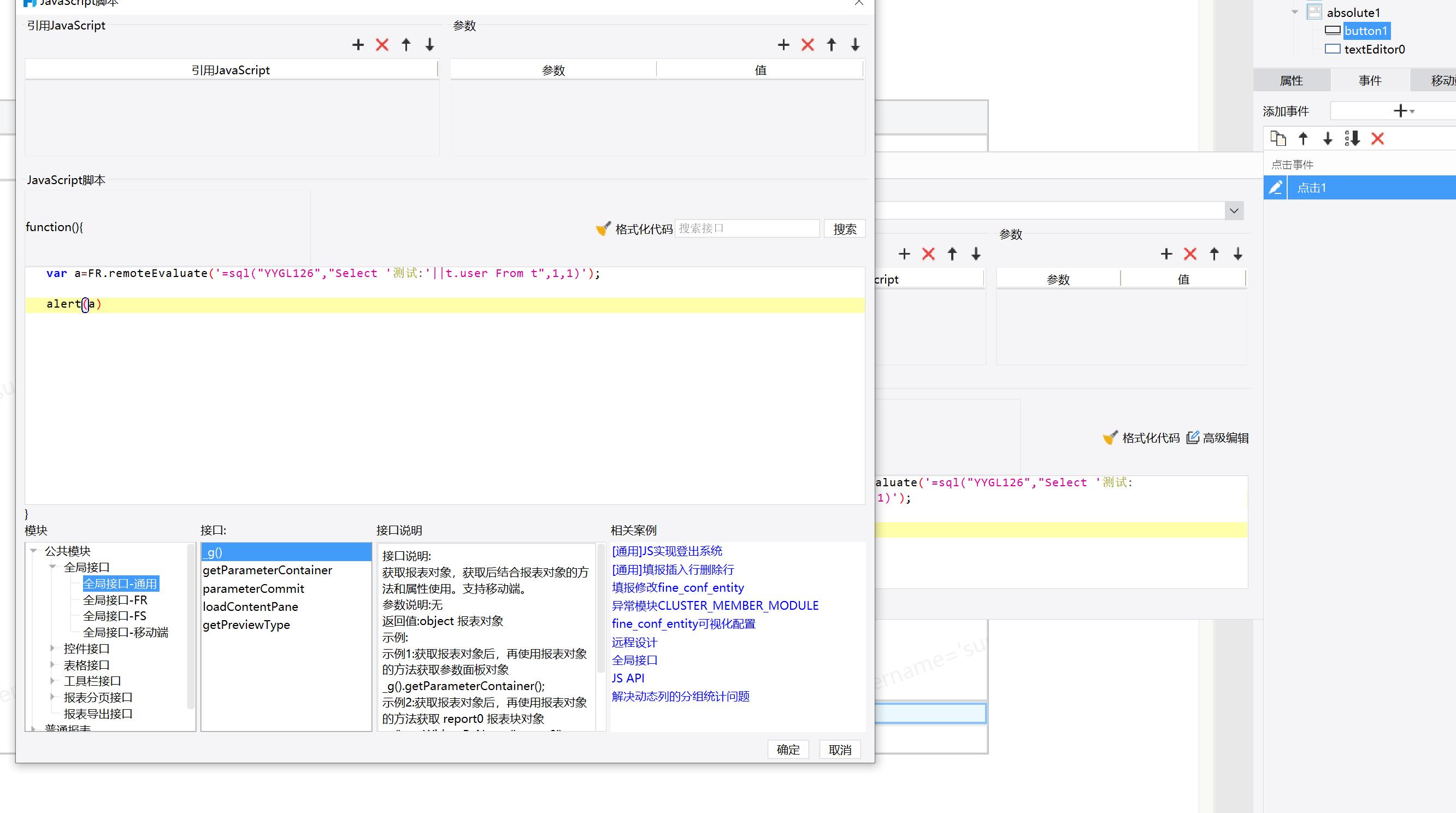Expand the 工具栏接口 tree node
Screen dimensions: 1456x813
(x=52, y=681)
